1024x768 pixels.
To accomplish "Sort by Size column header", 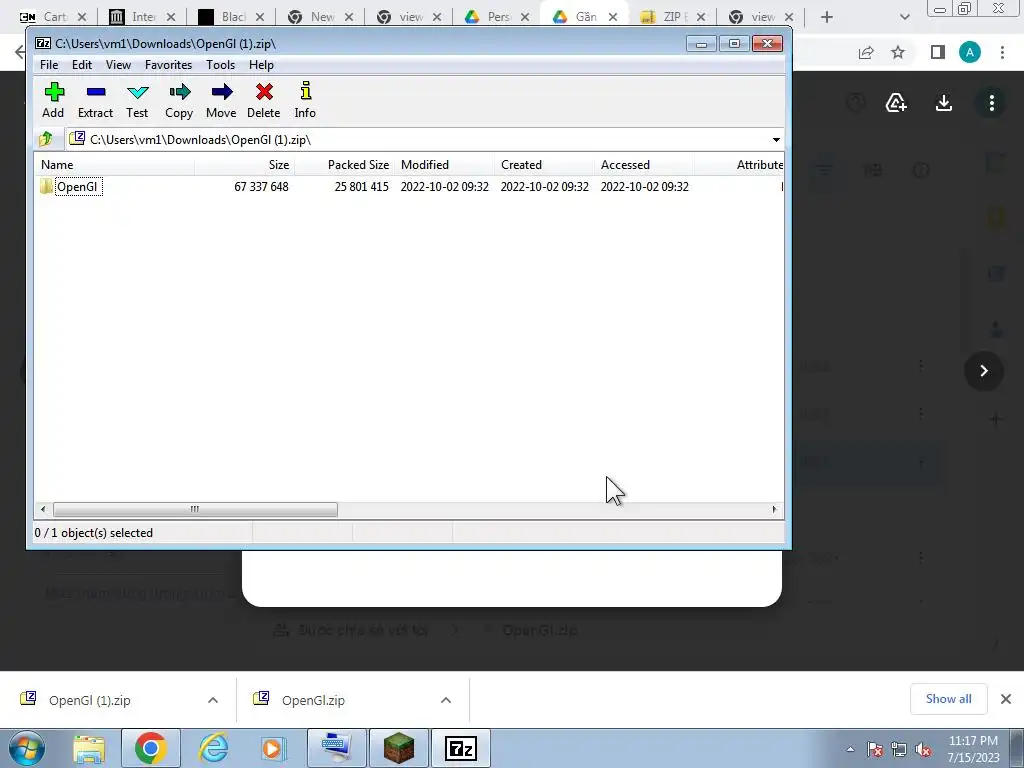I will click(244, 165).
